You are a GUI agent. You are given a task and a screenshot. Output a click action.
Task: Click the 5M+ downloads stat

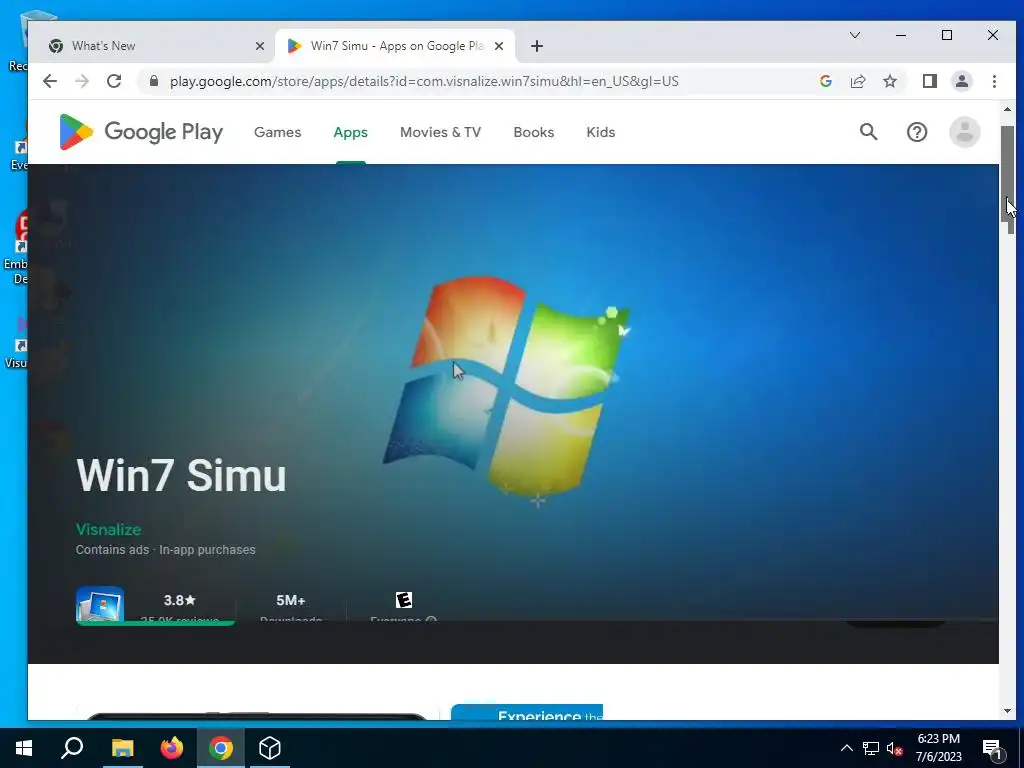291,600
